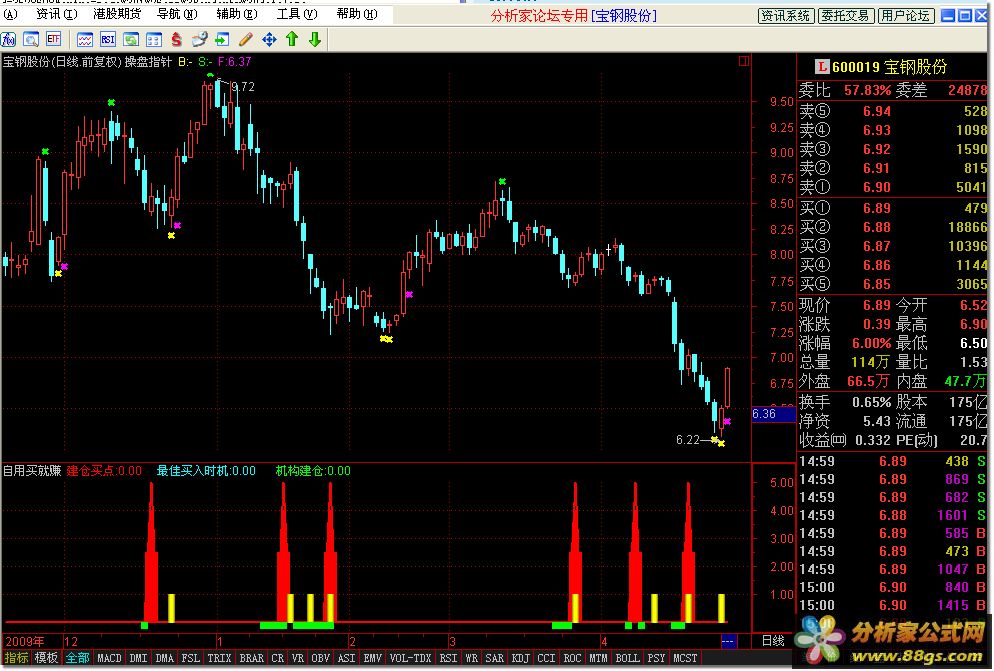994x671 pixels.
Task: Click the multi-window grid toolbar icon
Action: pyautogui.click(x=153, y=40)
